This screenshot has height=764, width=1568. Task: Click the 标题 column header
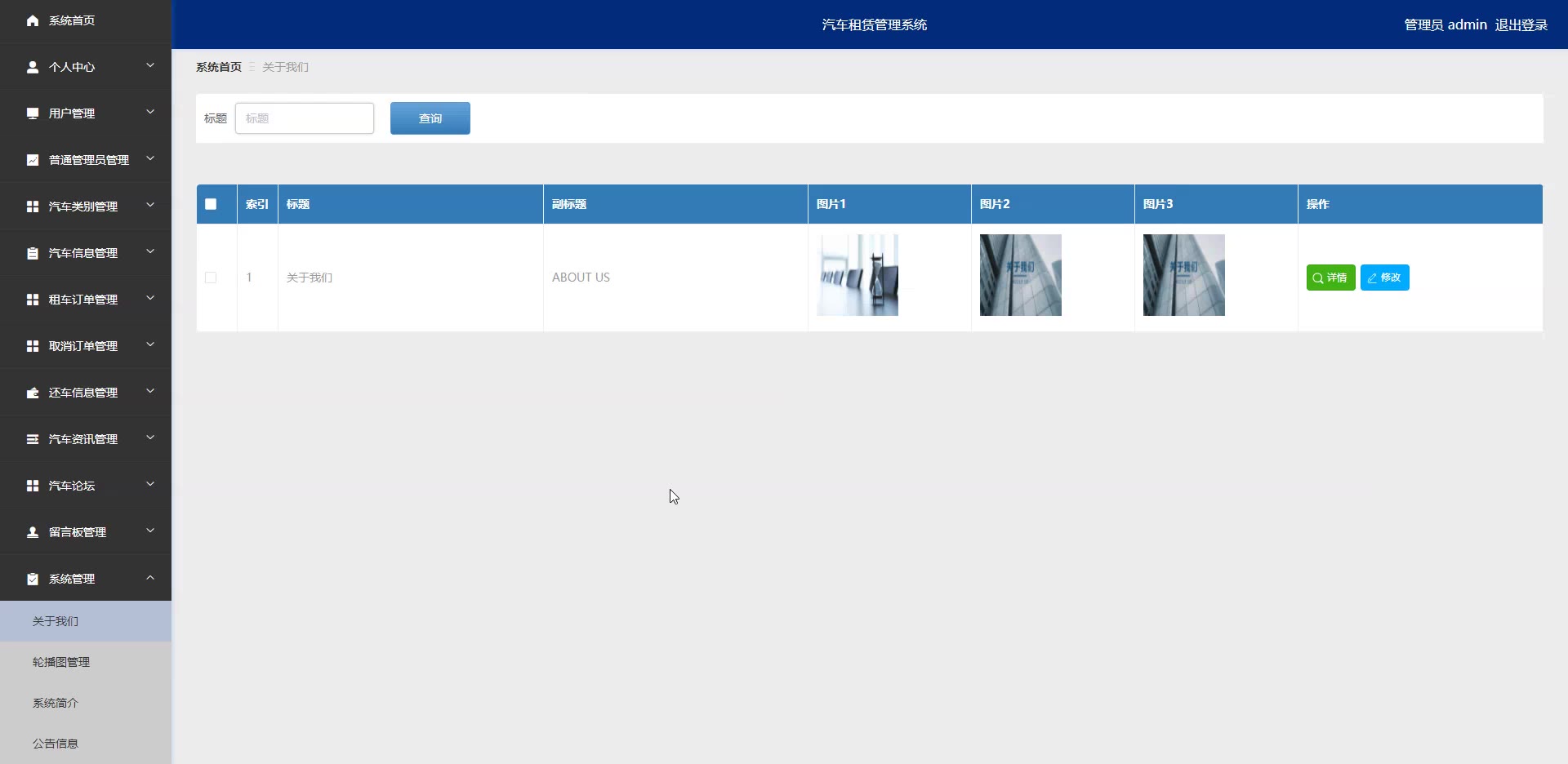pyautogui.click(x=411, y=204)
